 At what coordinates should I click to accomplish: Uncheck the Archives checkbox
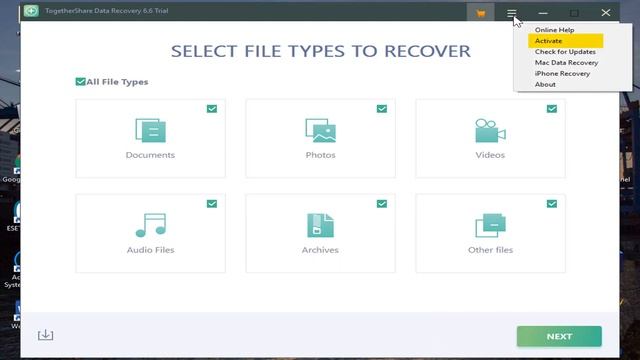coord(382,204)
